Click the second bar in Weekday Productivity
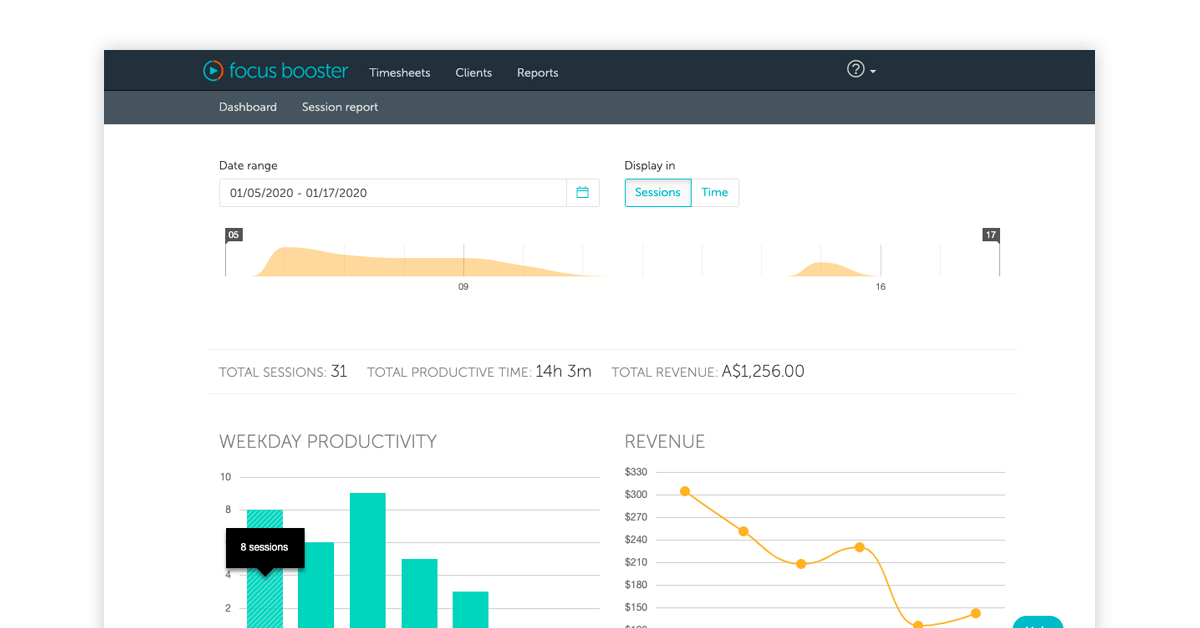Viewport: 1200px width, 628px height. 317,585
